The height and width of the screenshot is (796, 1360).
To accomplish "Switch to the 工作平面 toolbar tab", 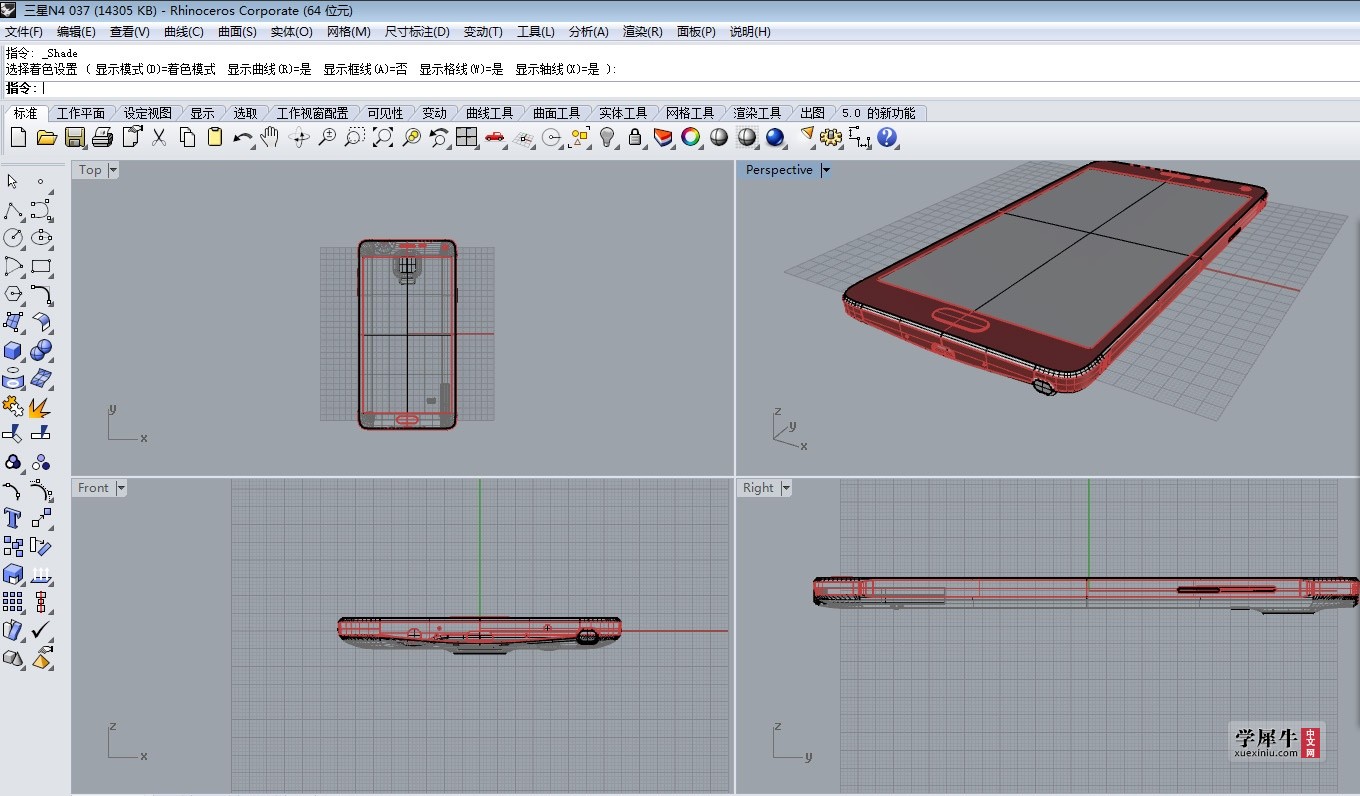I will point(80,113).
